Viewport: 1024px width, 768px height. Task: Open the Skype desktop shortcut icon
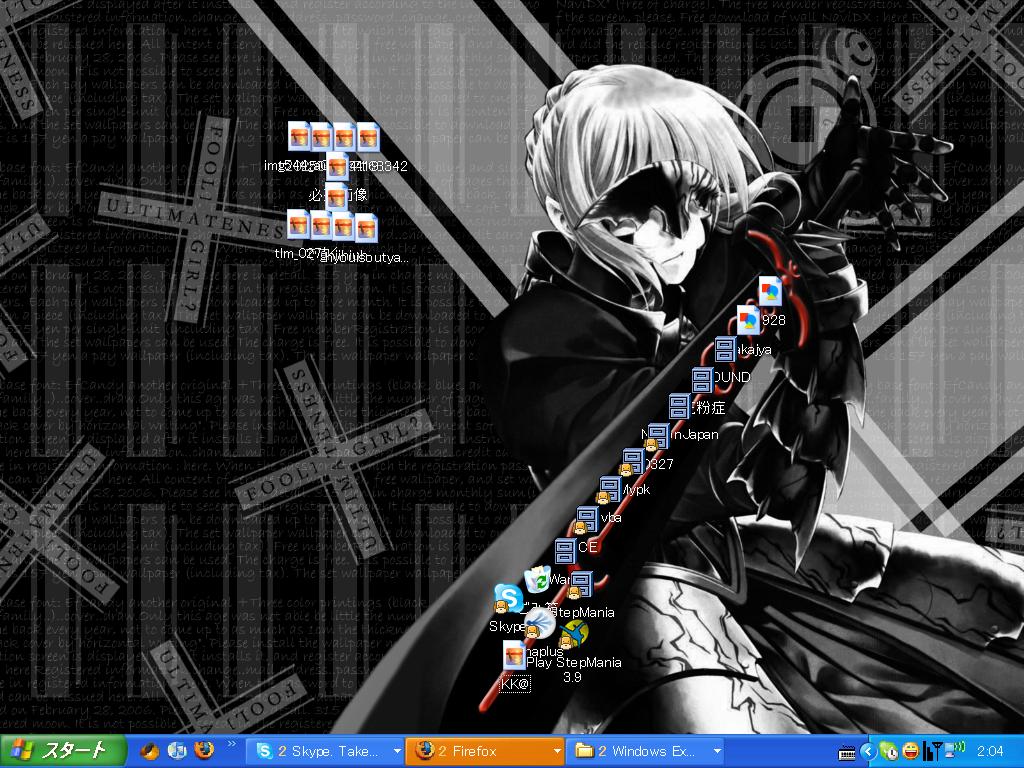coord(507,598)
